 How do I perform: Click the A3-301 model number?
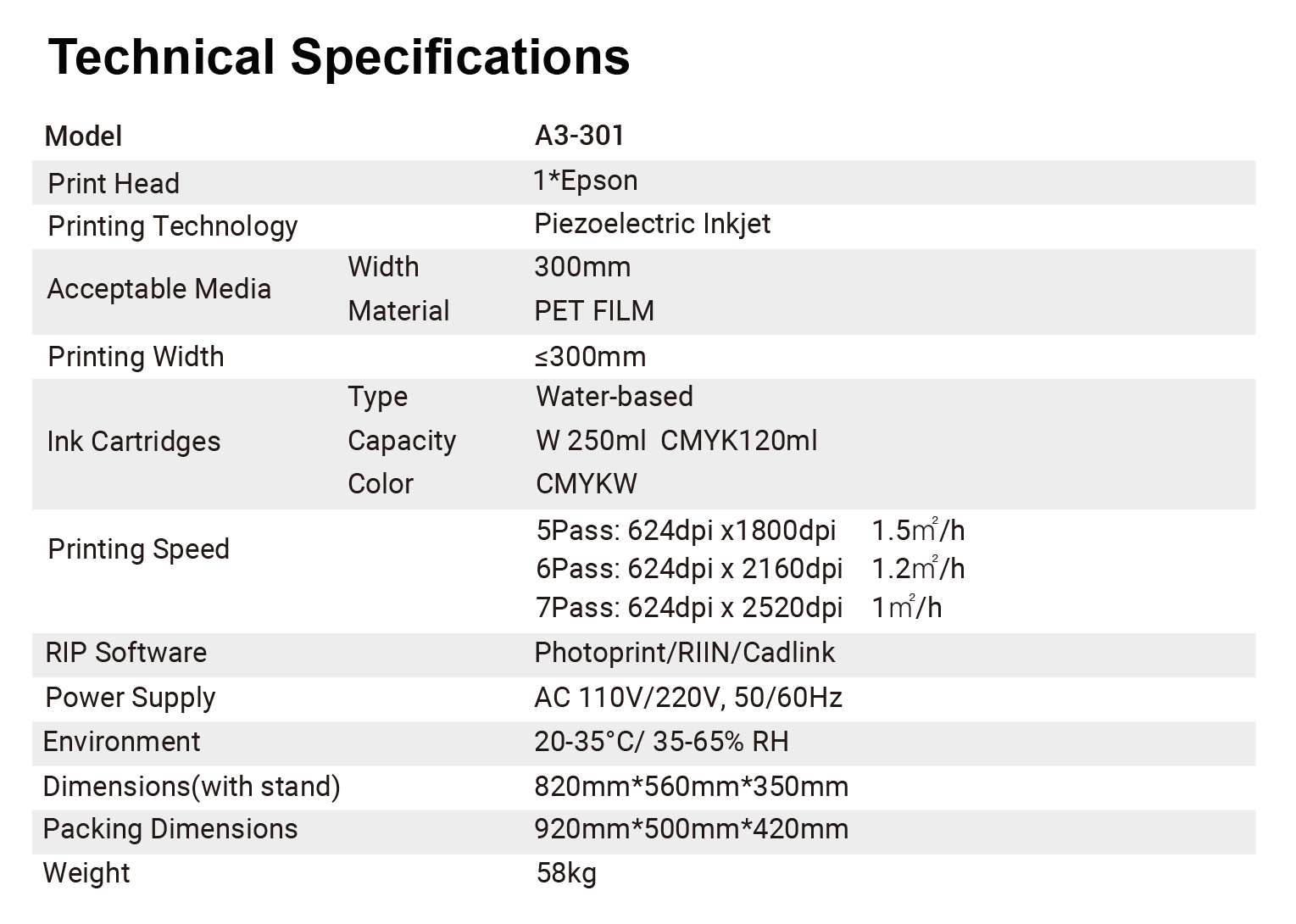point(579,136)
